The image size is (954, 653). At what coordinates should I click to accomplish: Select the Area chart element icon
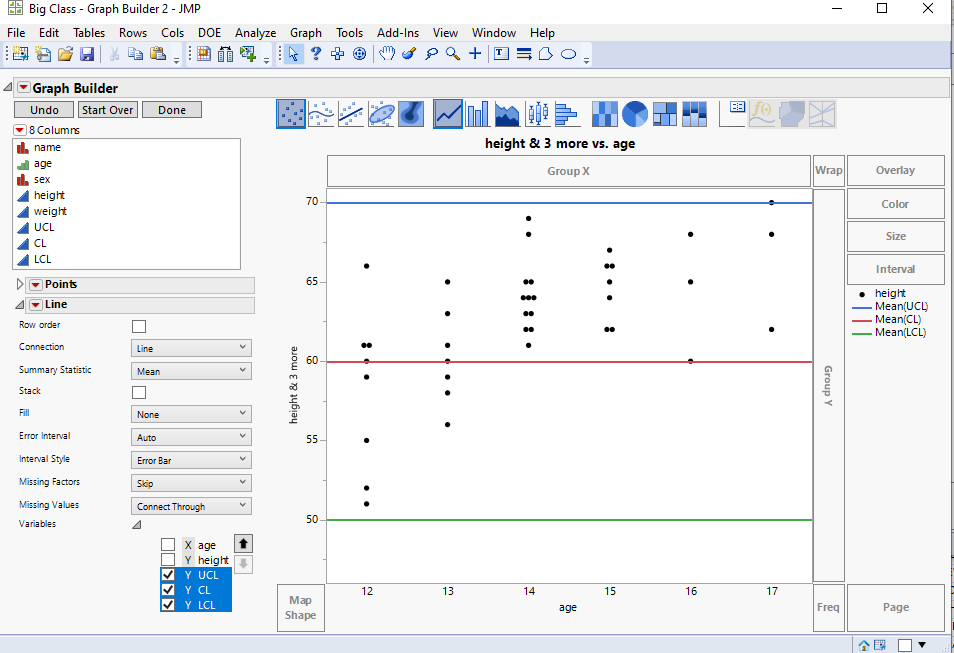[x=507, y=114]
